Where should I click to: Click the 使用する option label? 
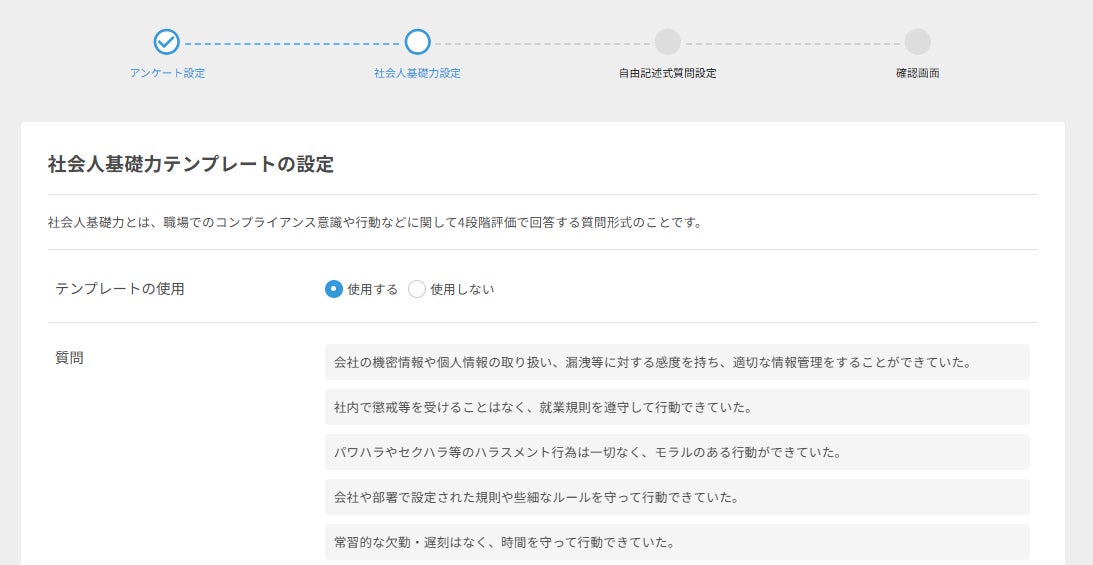(x=373, y=289)
